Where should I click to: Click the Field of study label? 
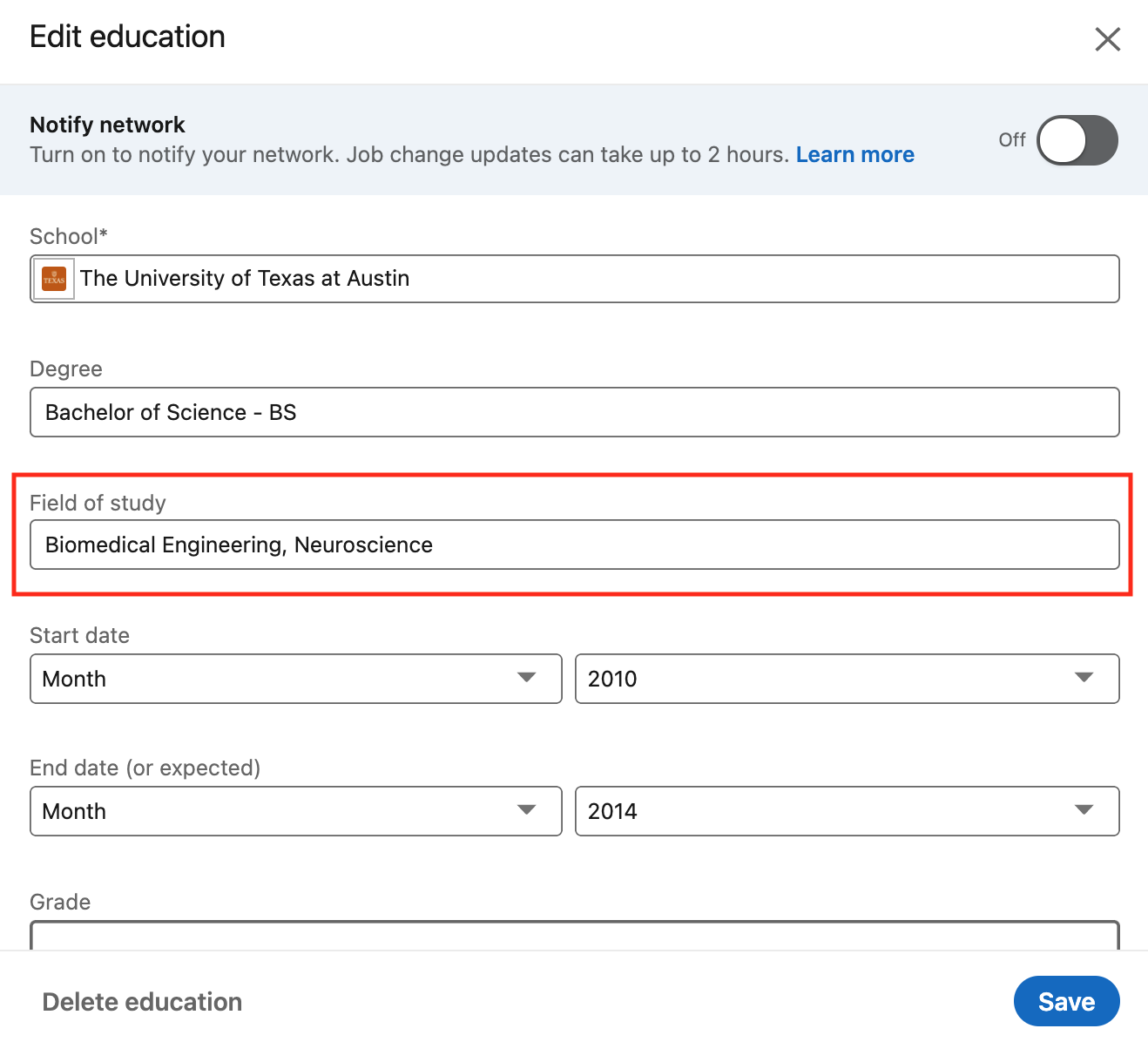(98, 503)
